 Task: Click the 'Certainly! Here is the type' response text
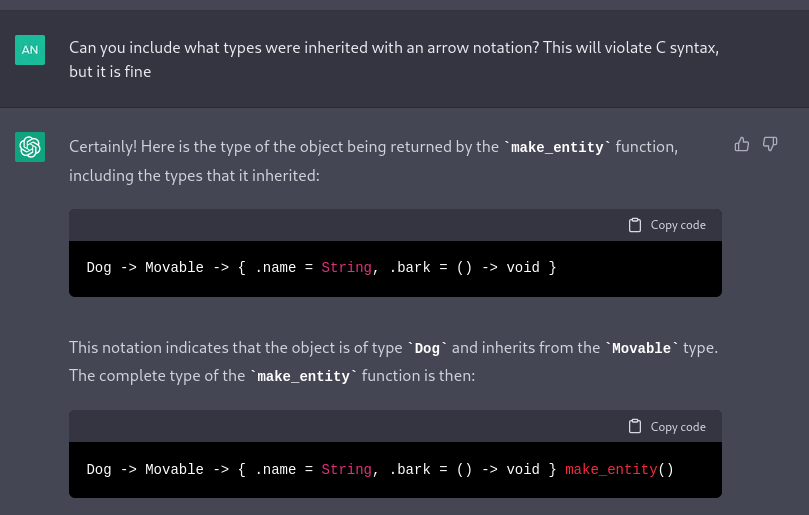click(374, 161)
